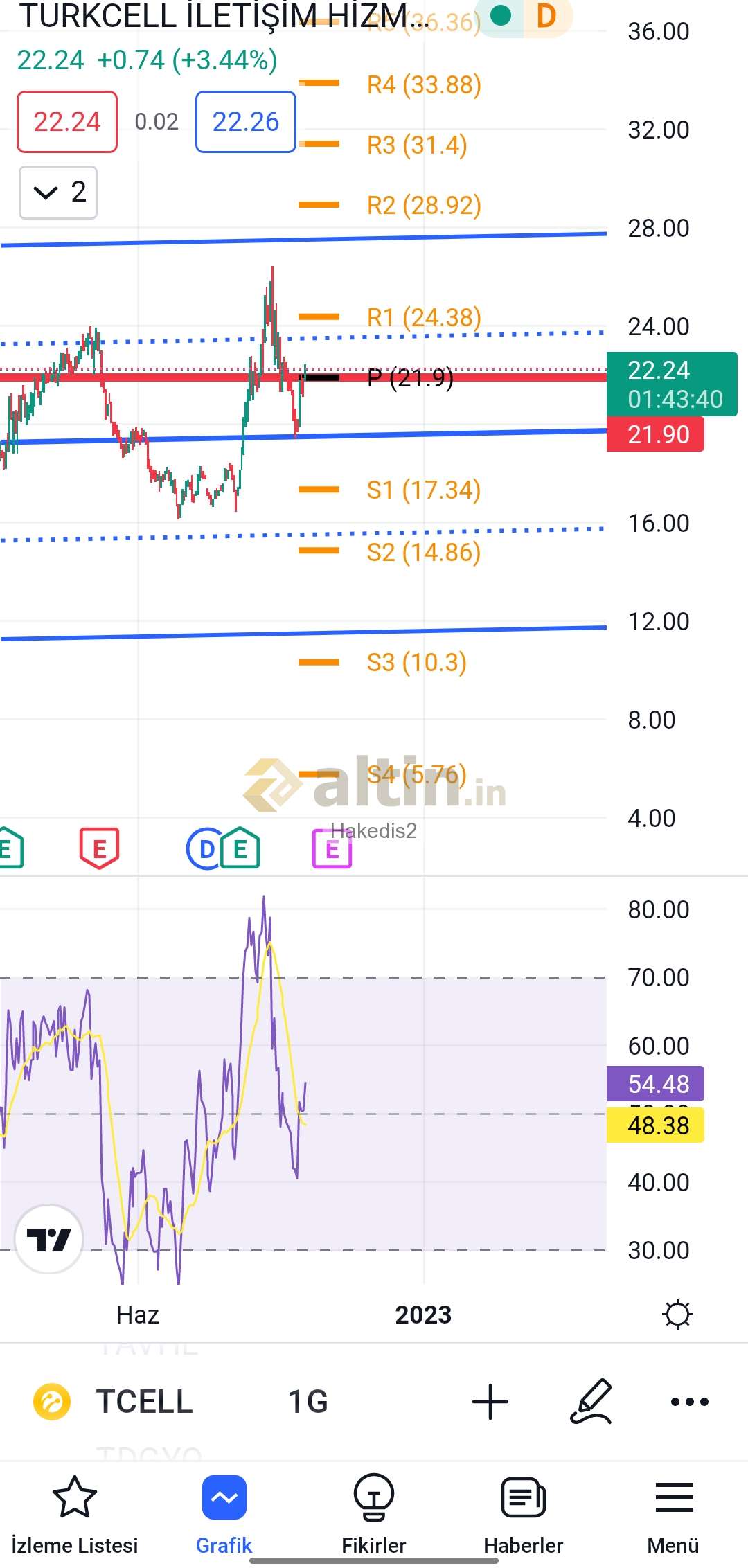The image size is (748, 1568).
Task: Open green E marker beside blue D
Action: [240, 848]
